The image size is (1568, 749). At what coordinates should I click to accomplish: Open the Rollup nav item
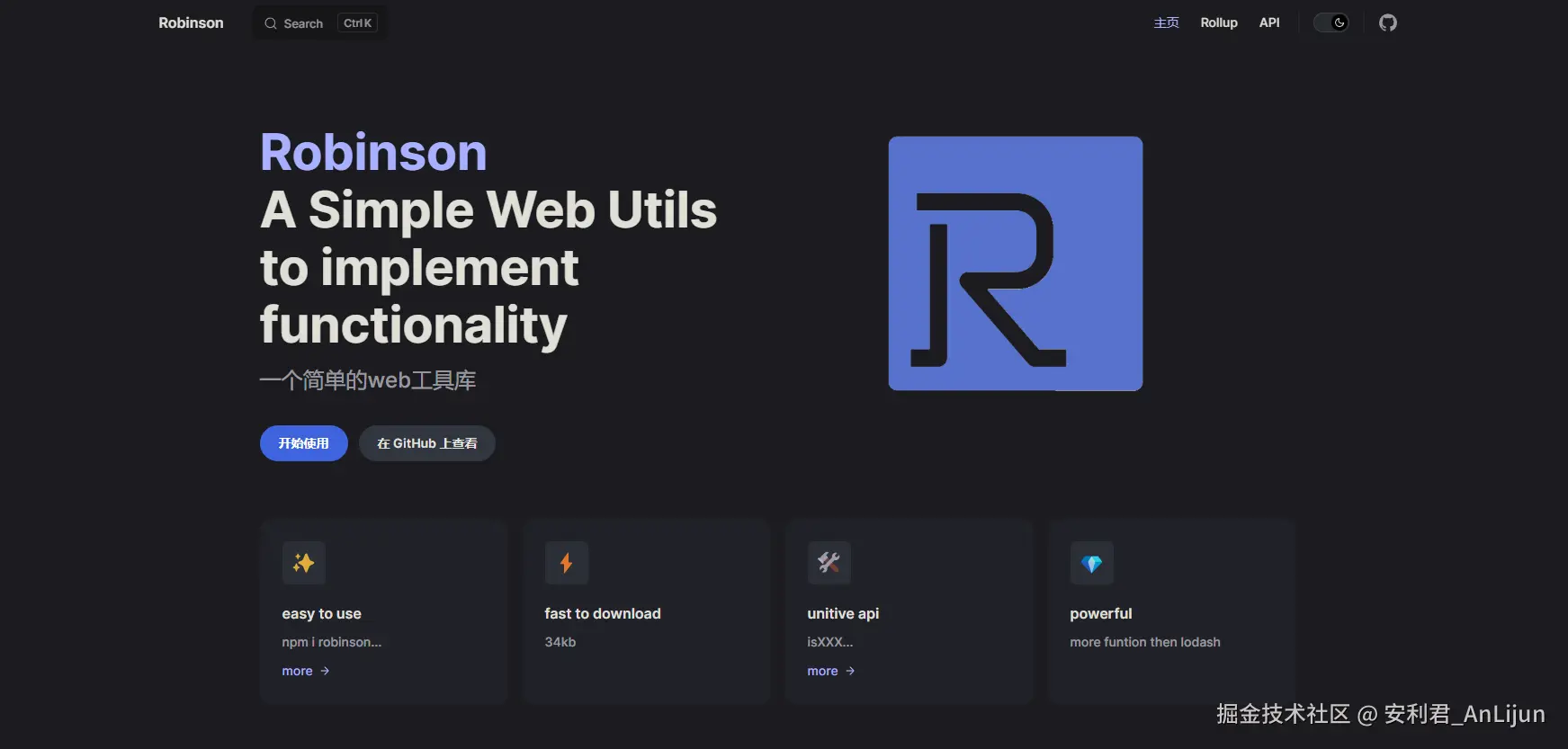[1219, 23]
